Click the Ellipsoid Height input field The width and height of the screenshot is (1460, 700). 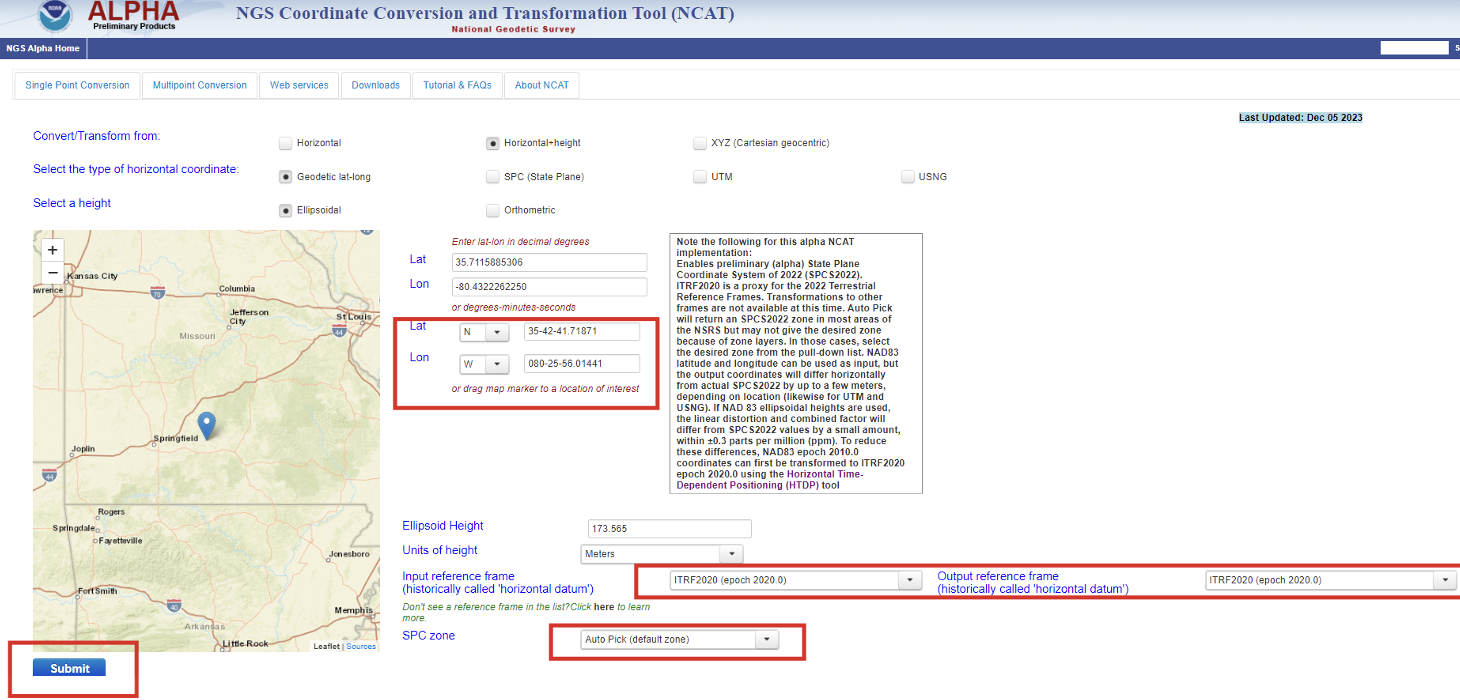(x=669, y=528)
